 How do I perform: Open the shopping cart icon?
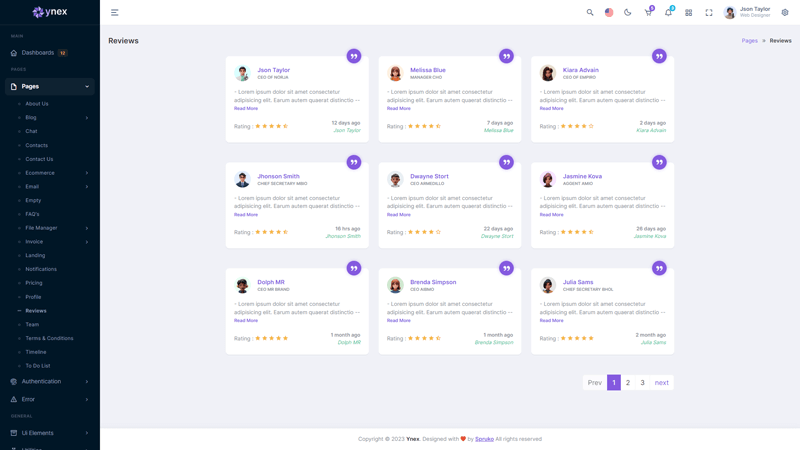point(648,13)
